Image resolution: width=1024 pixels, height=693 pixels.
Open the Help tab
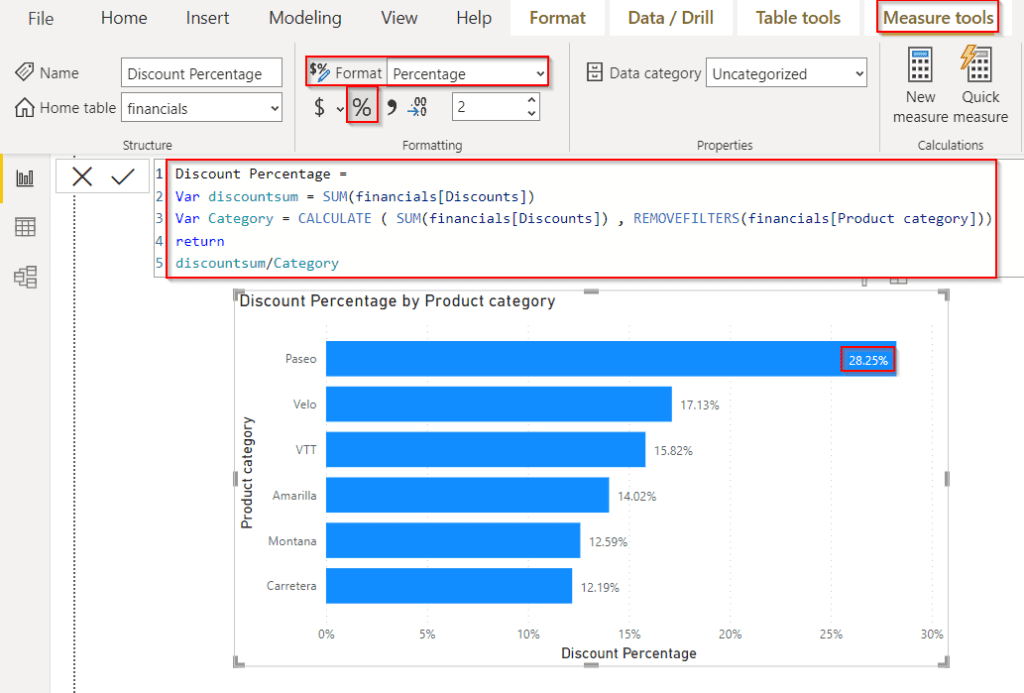tap(473, 18)
